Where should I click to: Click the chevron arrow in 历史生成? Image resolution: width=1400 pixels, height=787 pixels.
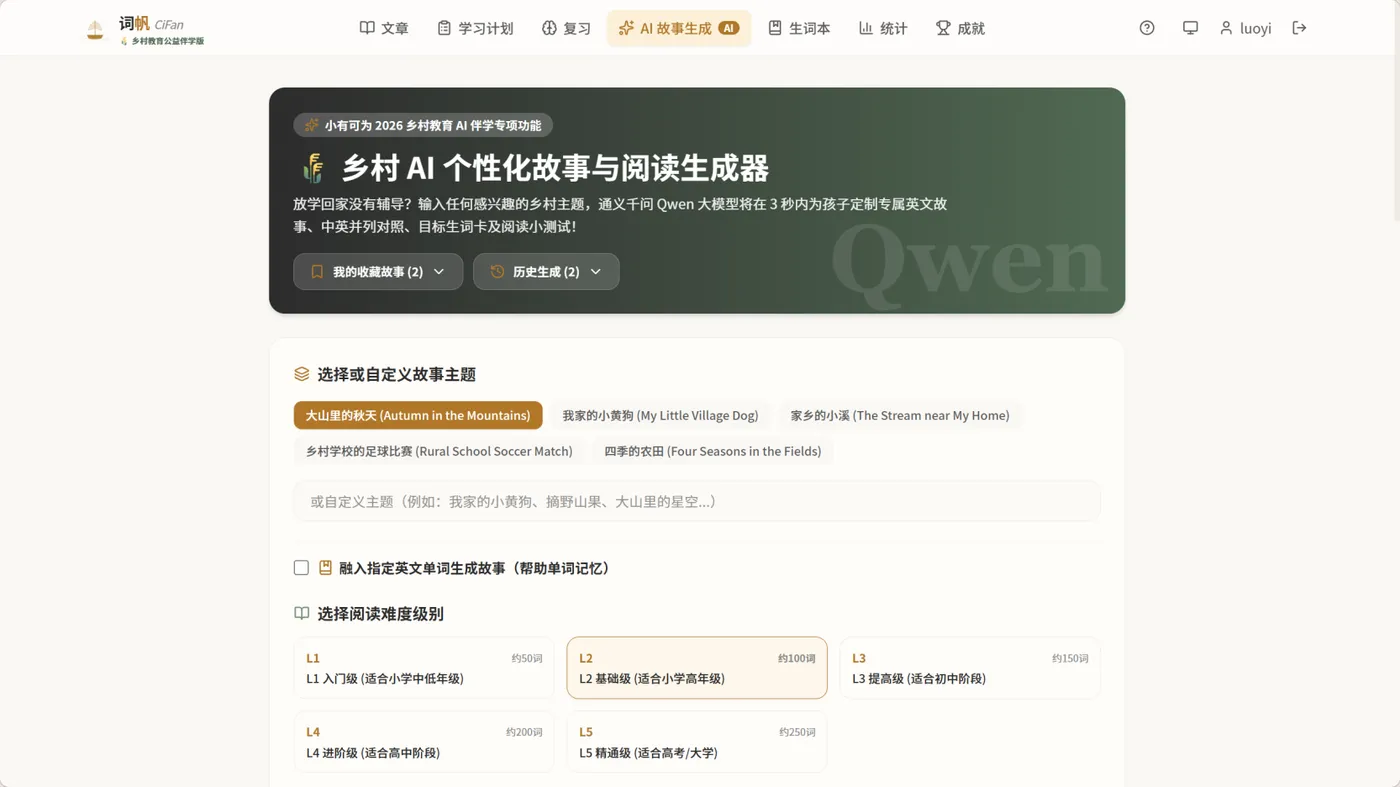pyautogui.click(x=596, y=272)
